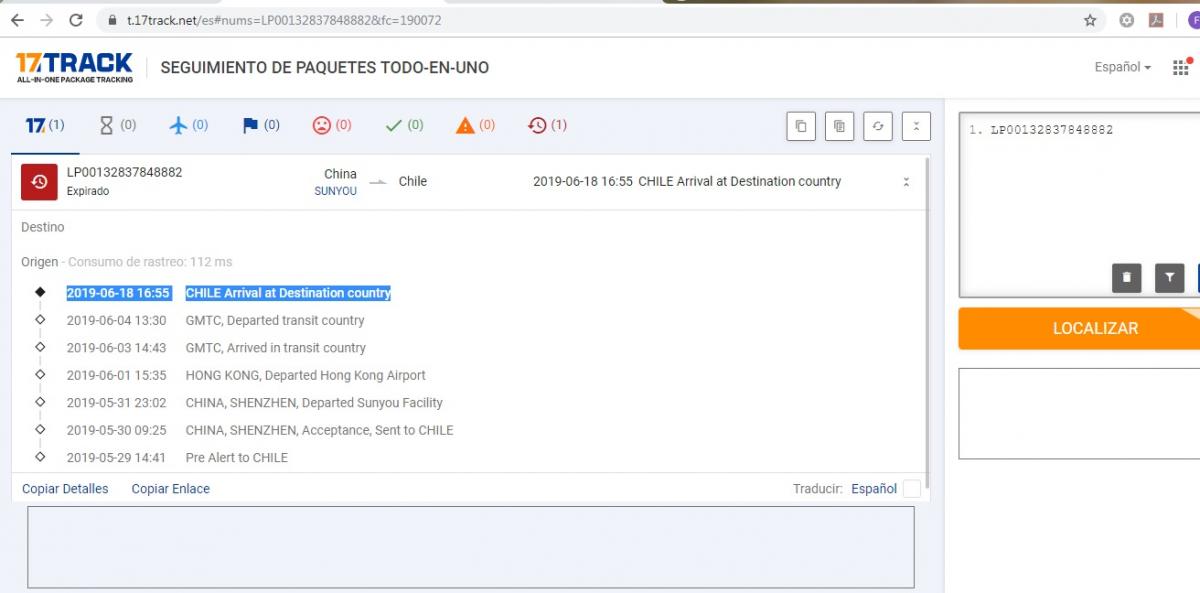The width and height of the screenshot is (1200, 593).
Task: Click the Copiar Detalles link
Action: [65, 489]
